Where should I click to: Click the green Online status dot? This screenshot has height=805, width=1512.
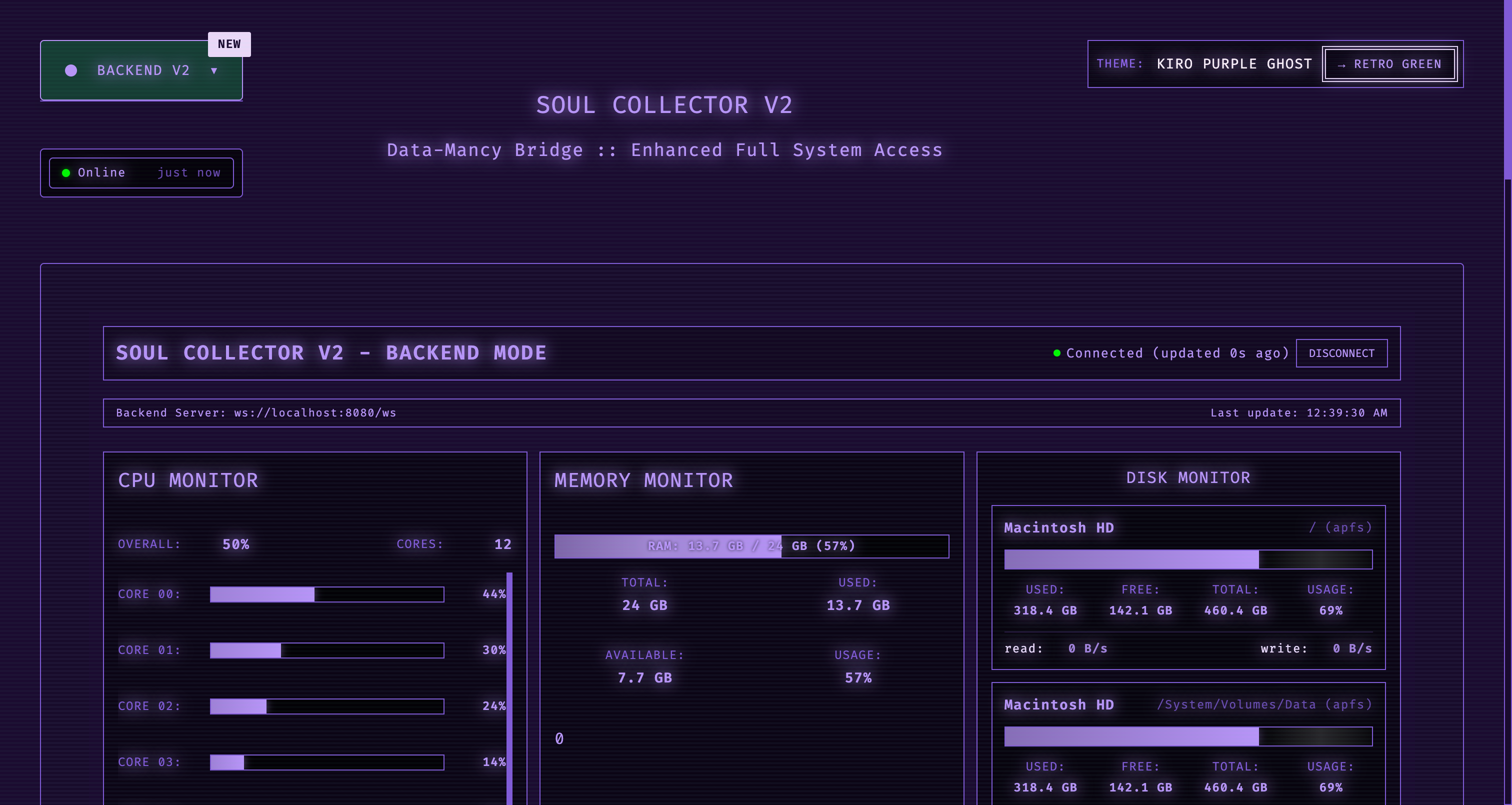66,172
